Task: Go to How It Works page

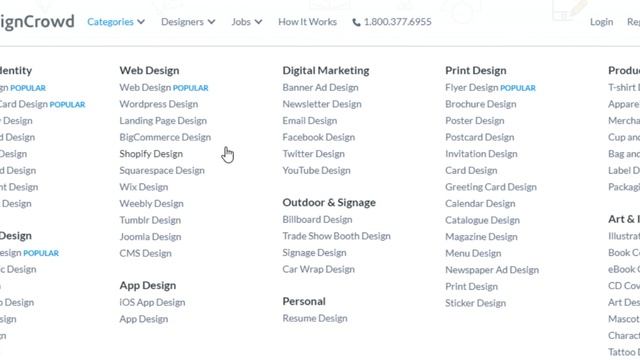Action: click(x=307, y=22)
